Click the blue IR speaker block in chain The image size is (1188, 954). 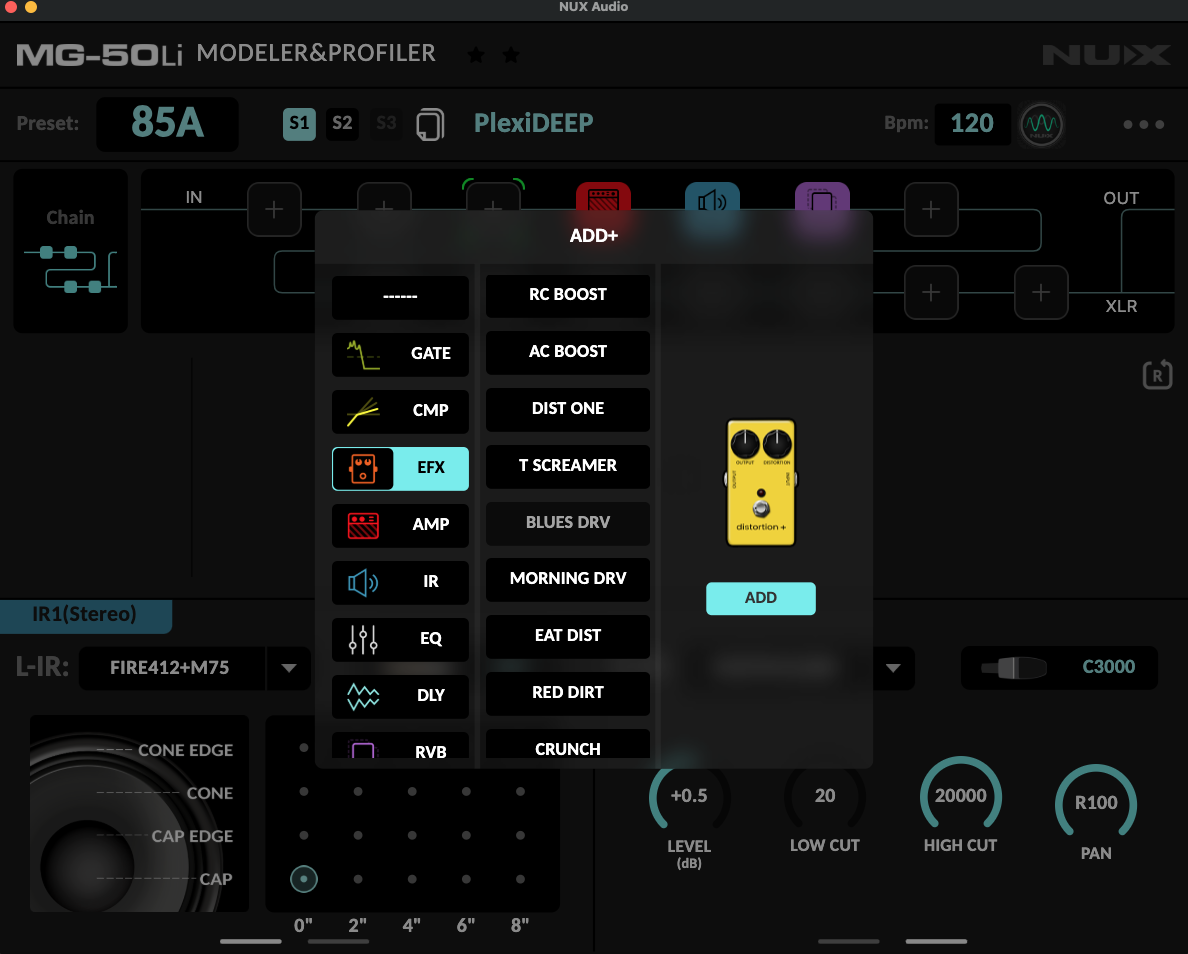[x=712, y=197]
